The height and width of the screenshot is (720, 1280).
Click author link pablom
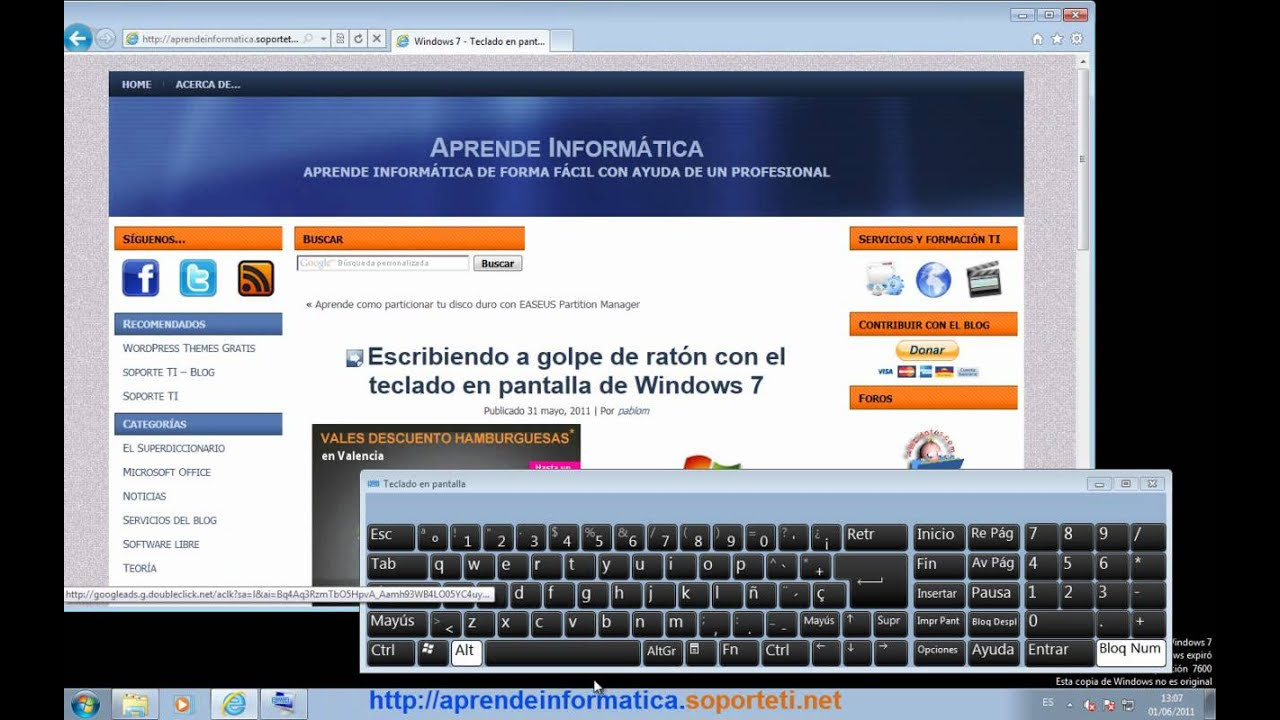point(633,411)
